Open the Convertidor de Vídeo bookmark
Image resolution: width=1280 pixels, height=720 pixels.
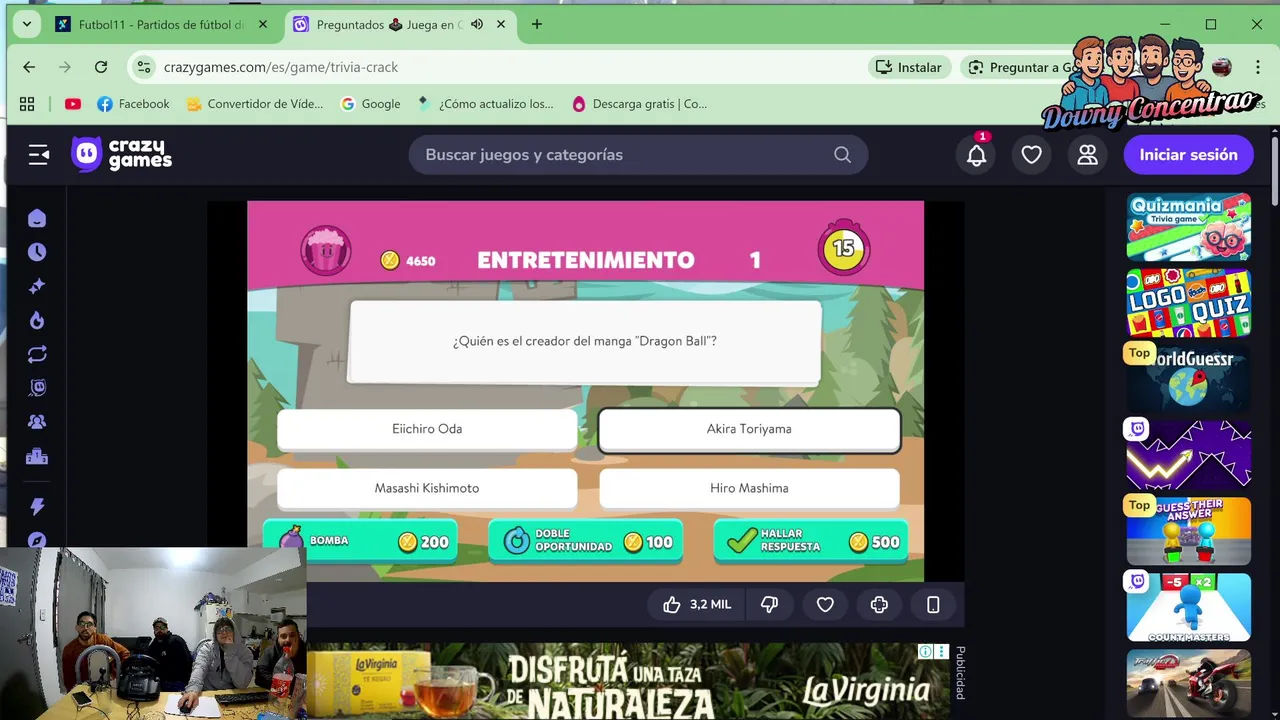point(255,104)
